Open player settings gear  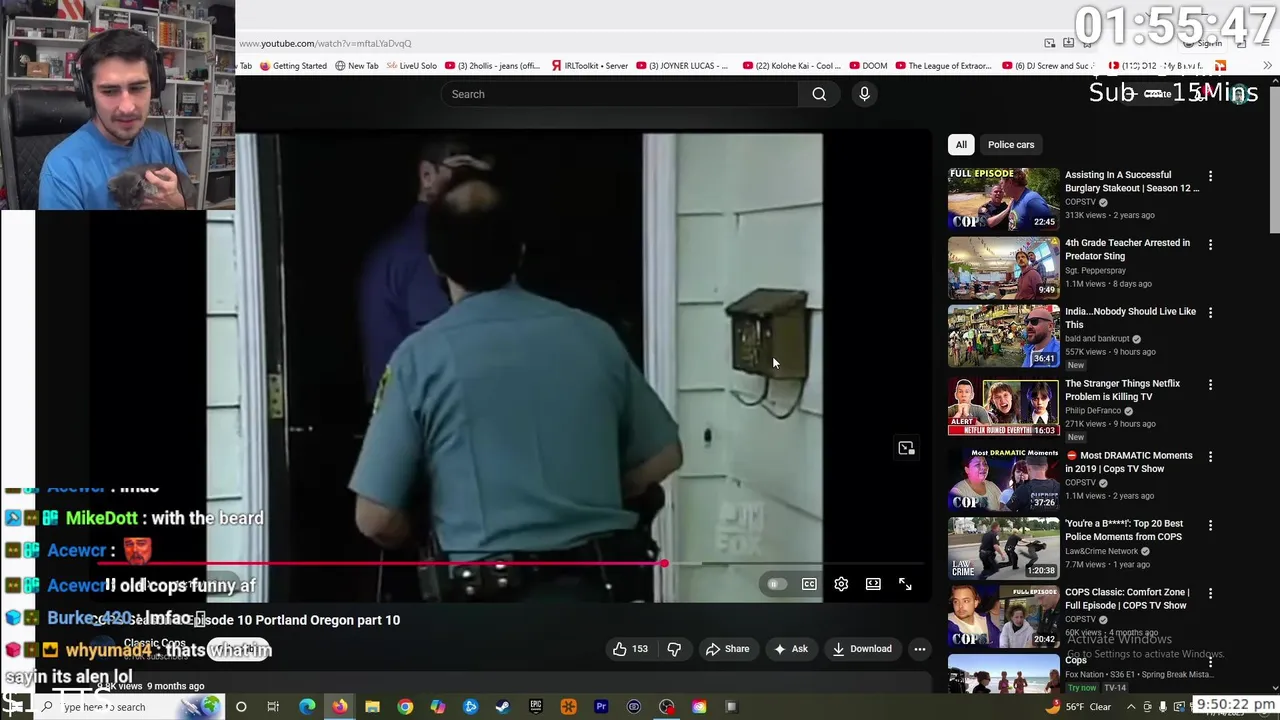pos(841,584)
